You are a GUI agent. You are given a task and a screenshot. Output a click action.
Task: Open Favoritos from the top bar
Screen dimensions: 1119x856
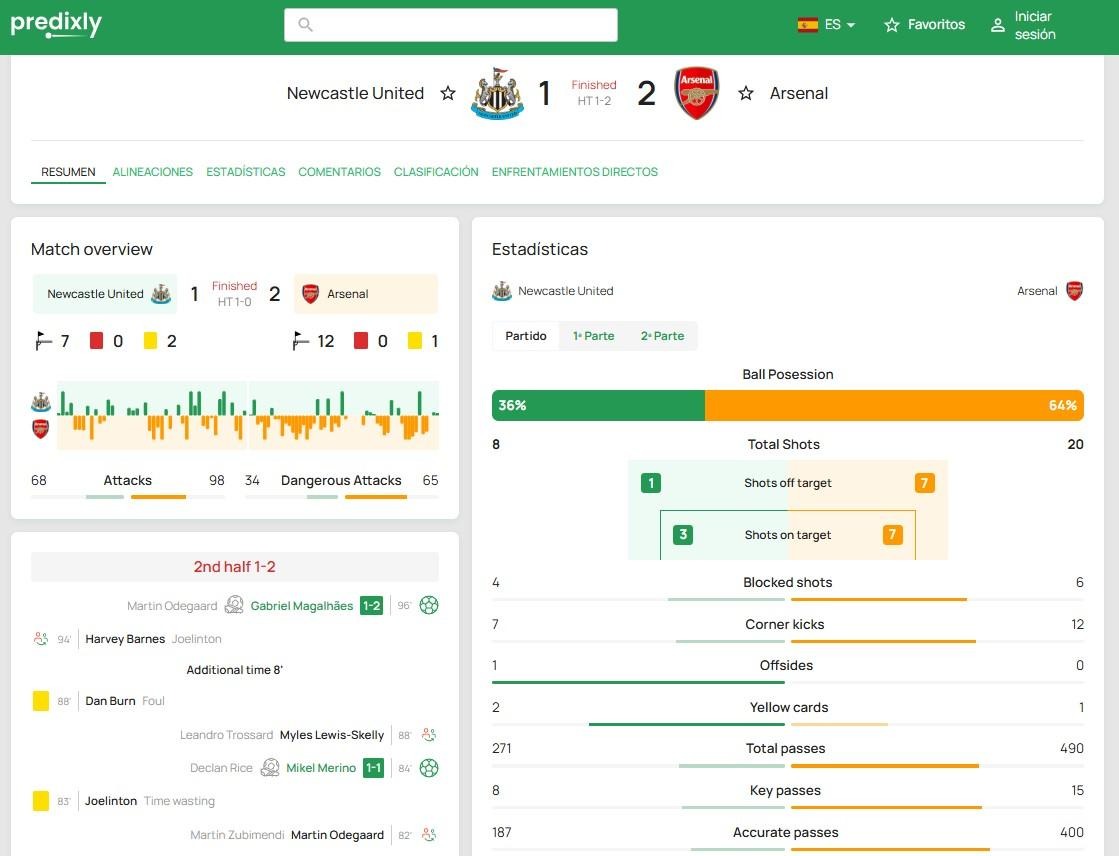(925, 25)
